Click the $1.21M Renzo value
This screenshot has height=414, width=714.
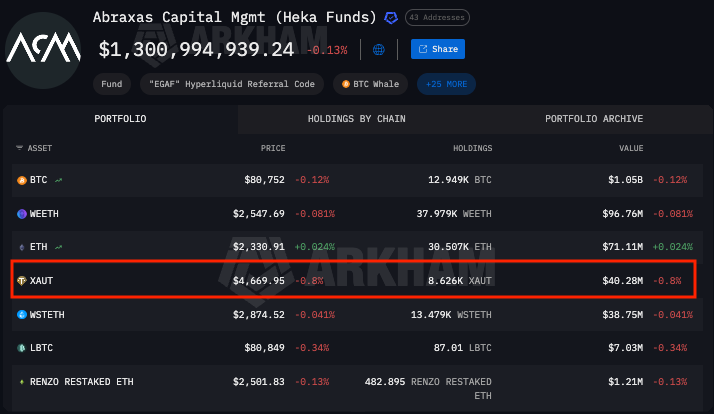(x=625, y=382)
